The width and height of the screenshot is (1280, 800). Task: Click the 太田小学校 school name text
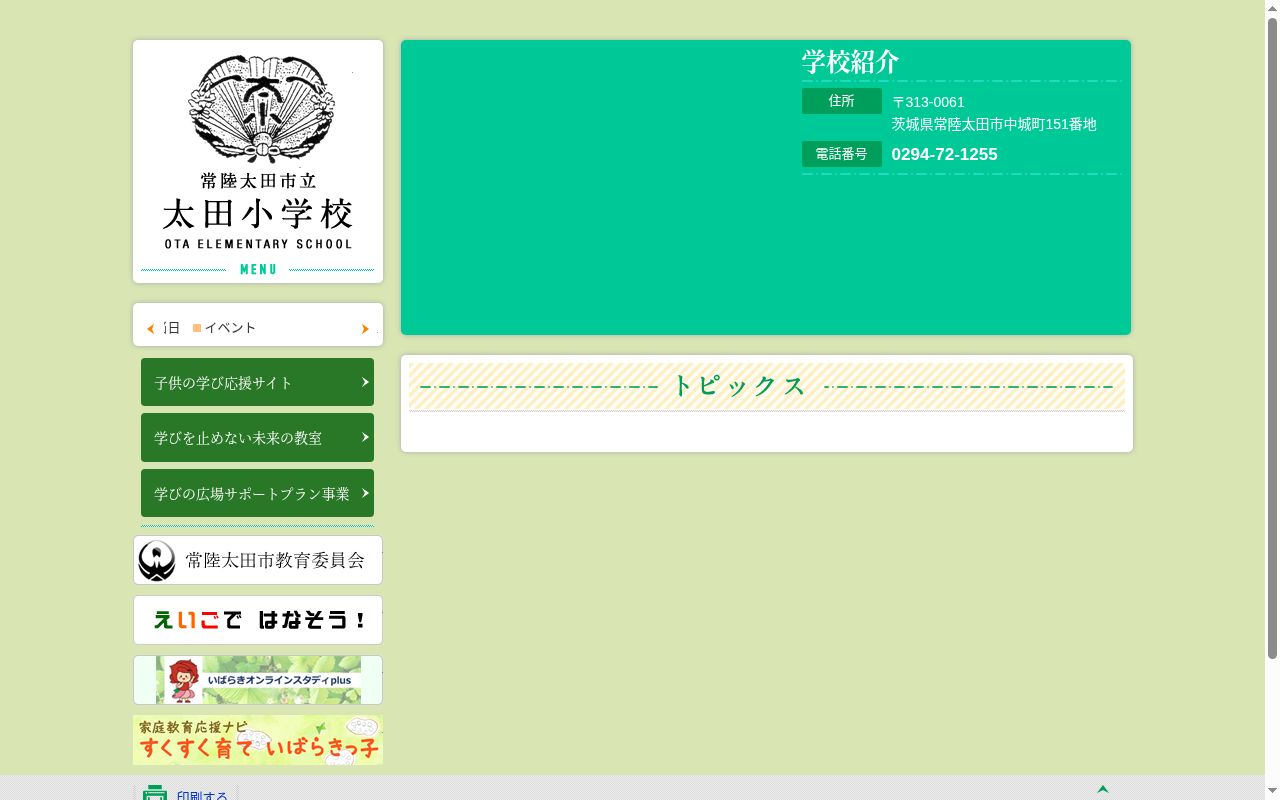(258, 213)
